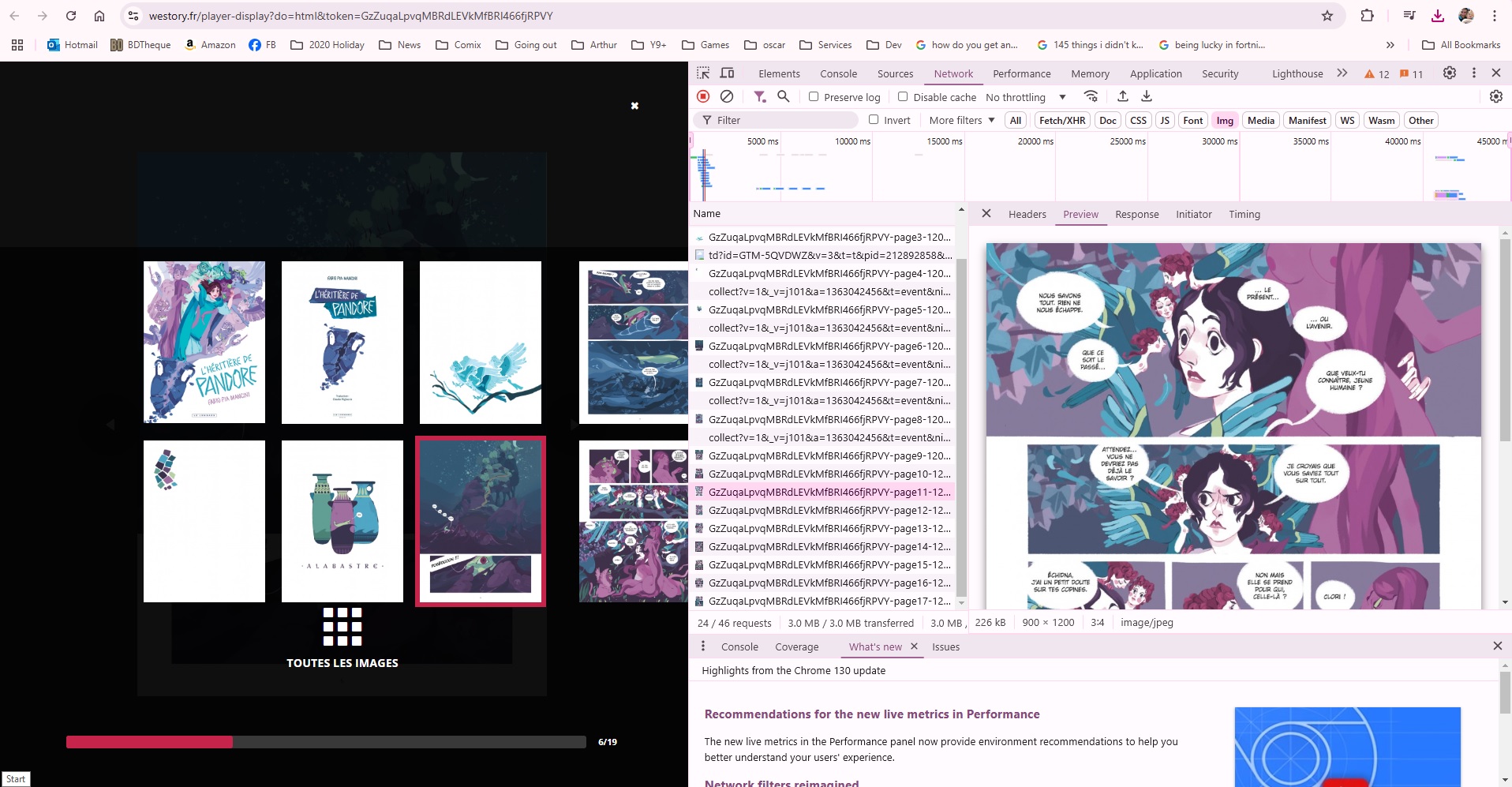
Task: Toggle Invert filter checkbox
Action: point(874,119)
